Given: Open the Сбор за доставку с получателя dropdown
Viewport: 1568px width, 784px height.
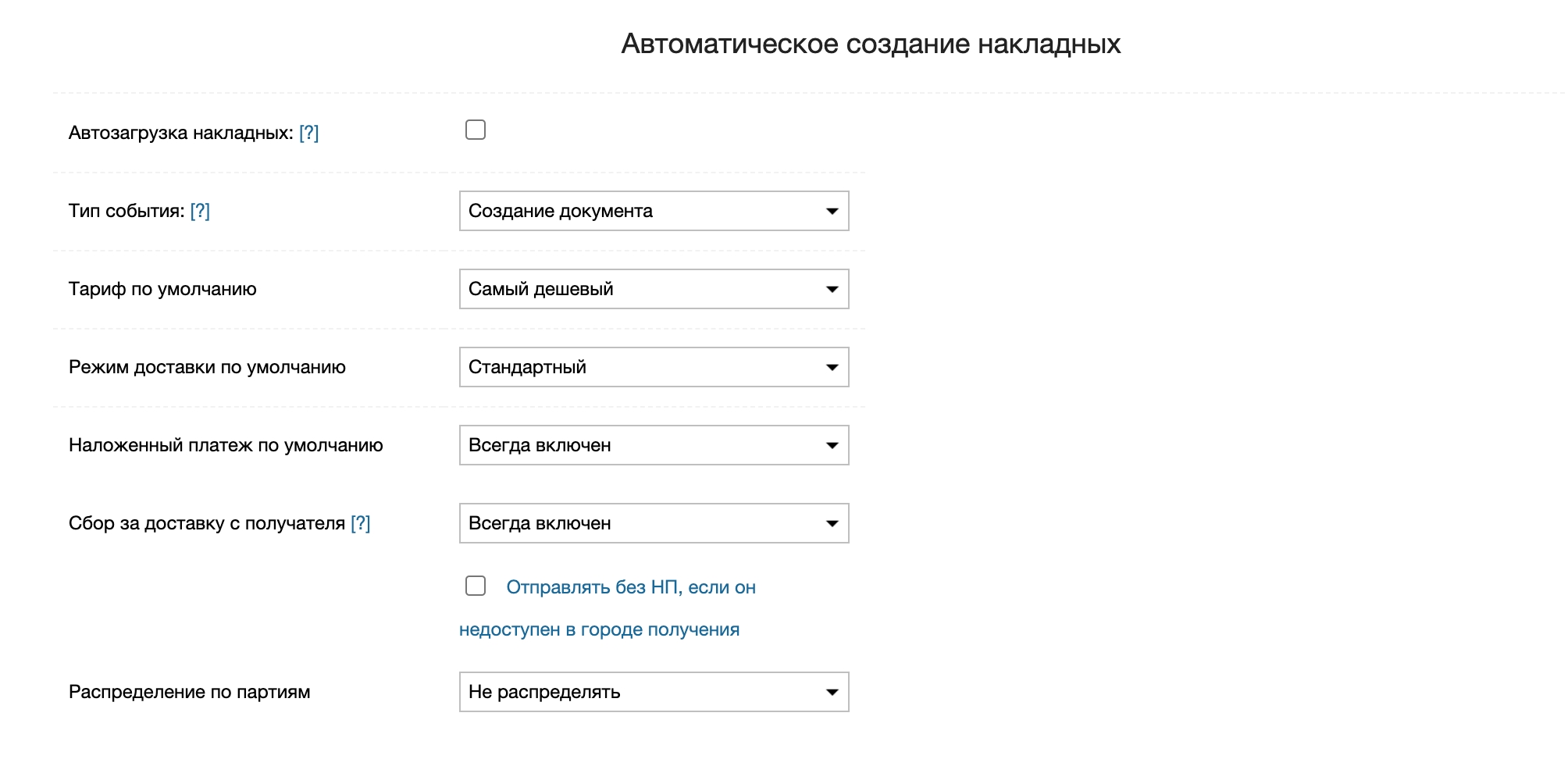Looking at the screenshot, I should [654, 523].
